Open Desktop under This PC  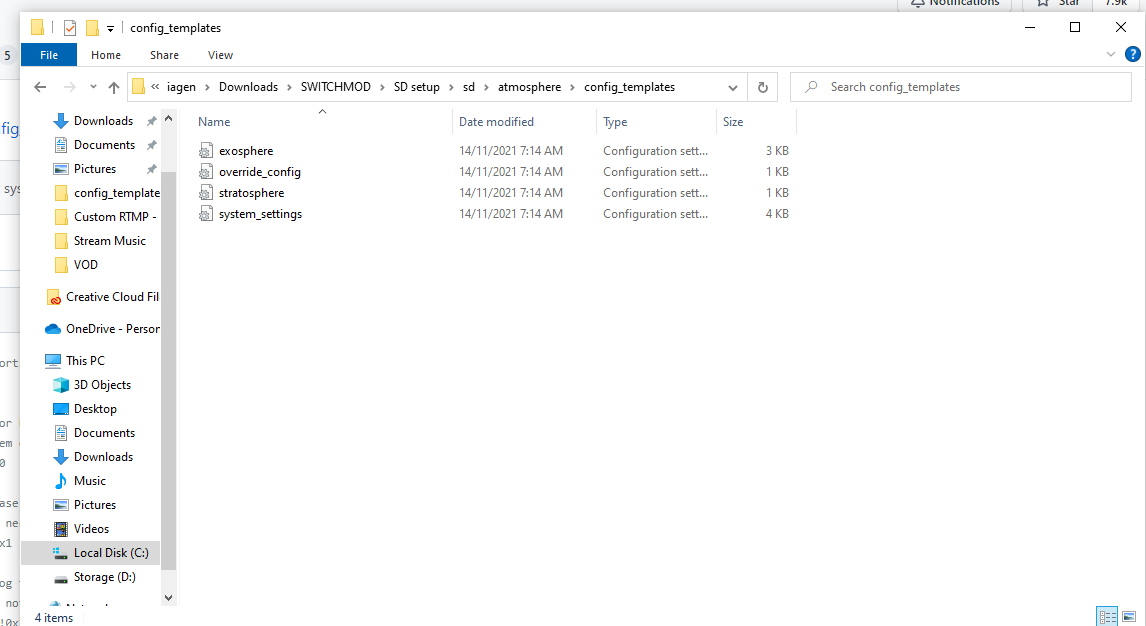point(95,410)
